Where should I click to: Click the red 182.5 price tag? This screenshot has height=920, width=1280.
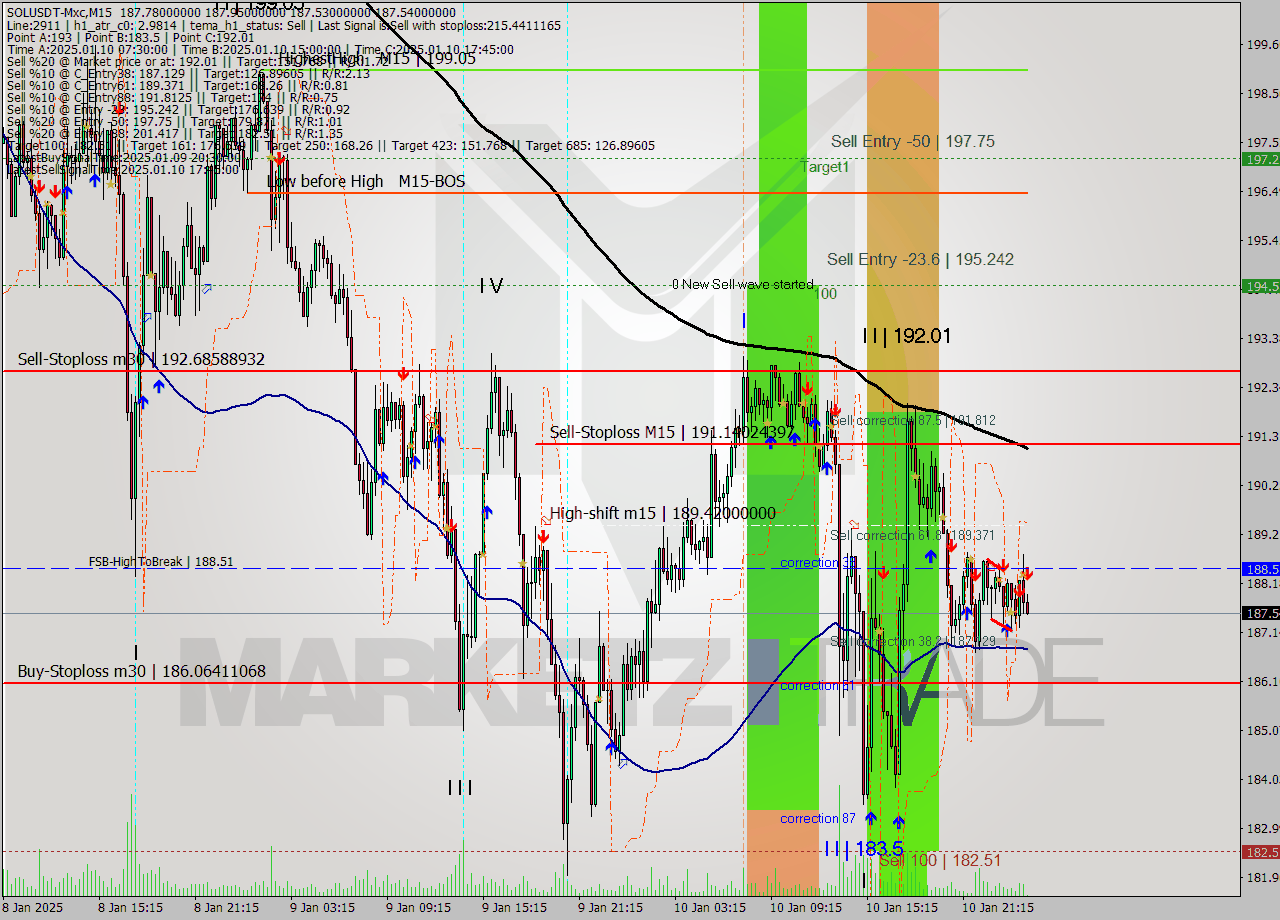1260,852
